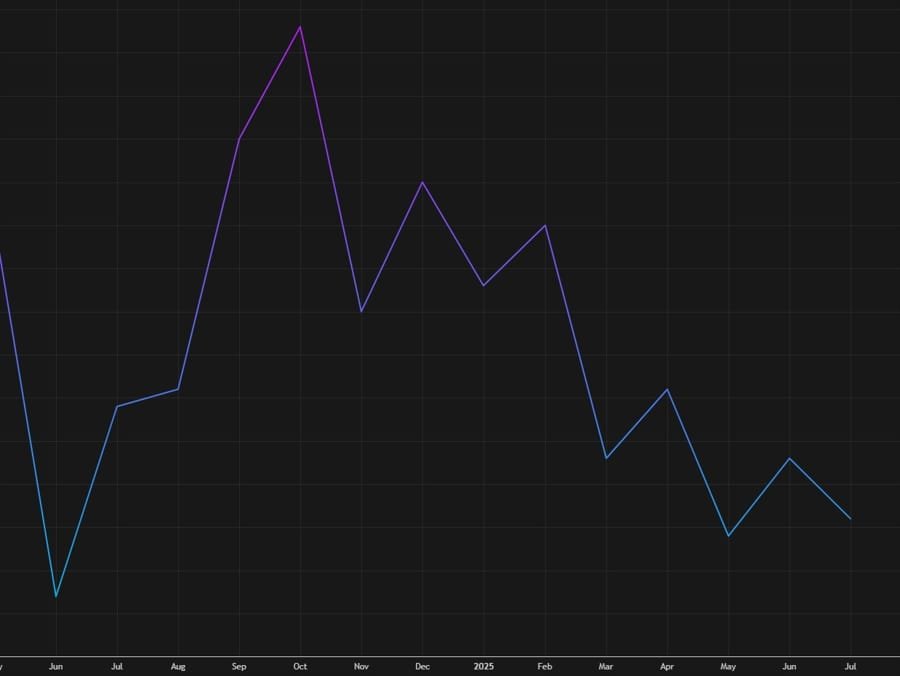Select the Mar label on the time axis

pyautogui.click(x=606, y=666)
